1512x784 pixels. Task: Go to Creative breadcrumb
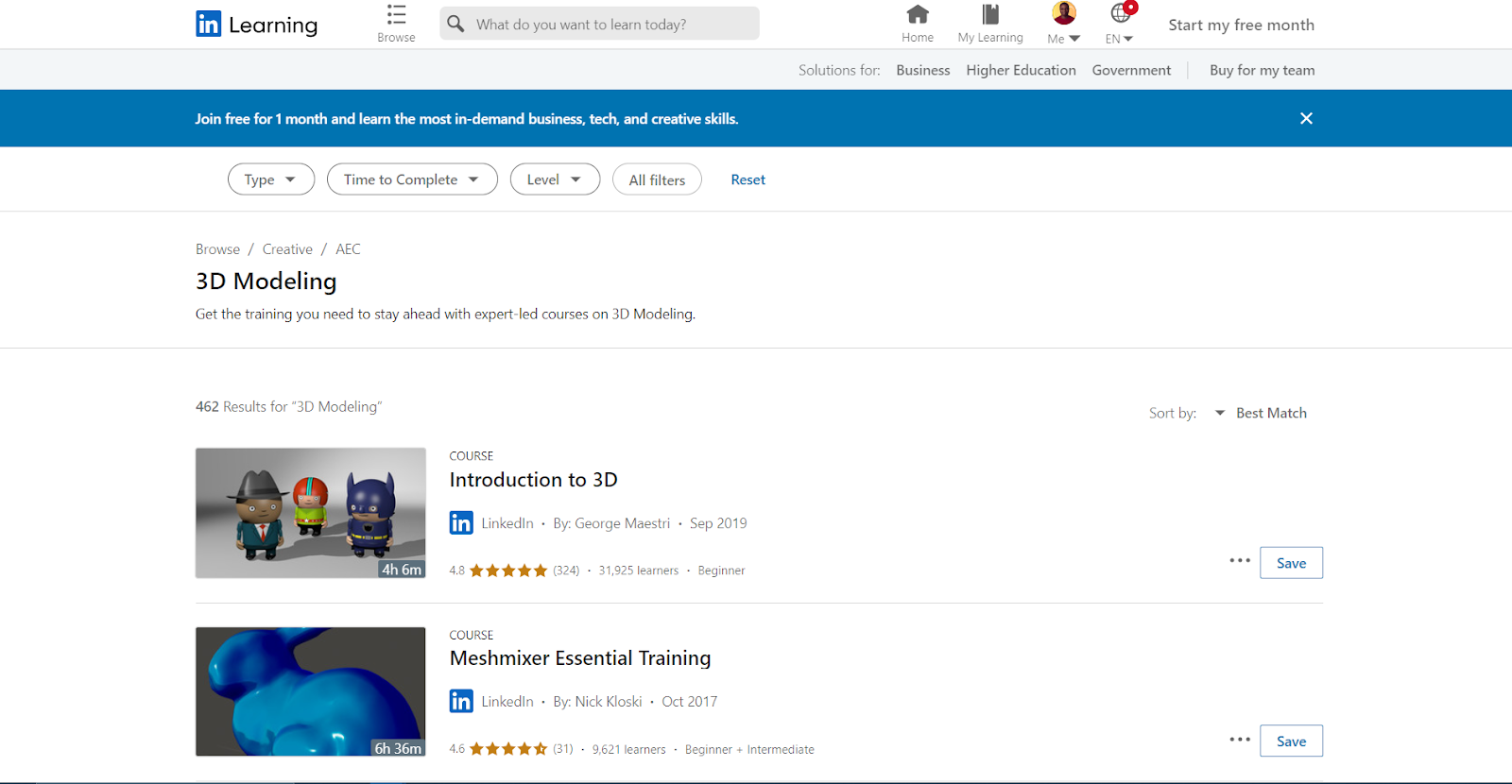click(287, 249)
